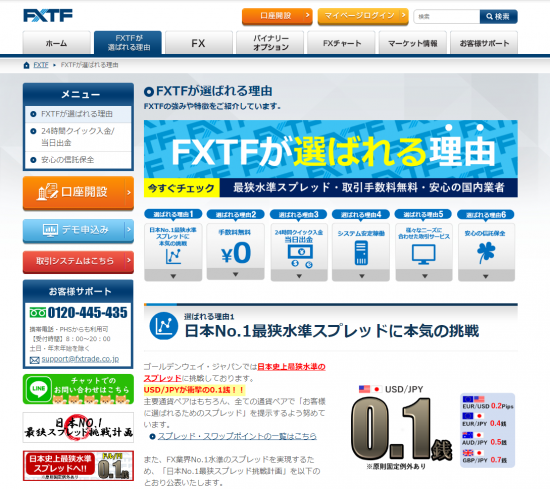Click 日本NO.1最狭スプレッド挑戦計画 banner
The height and width of the screenshot is (489, 550).
pos(78,428)
